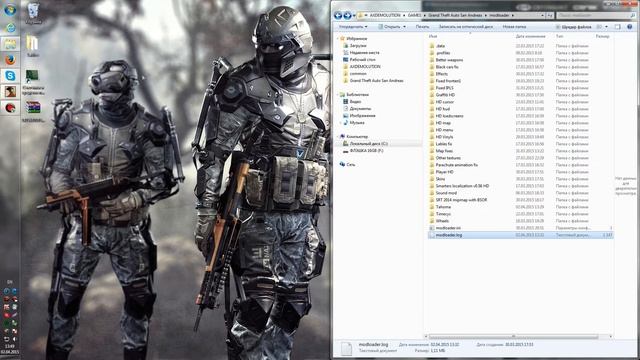Select the Better weapons folder icon
The width and height of the screenshot is (640, 360).
(x=432, y=60)
